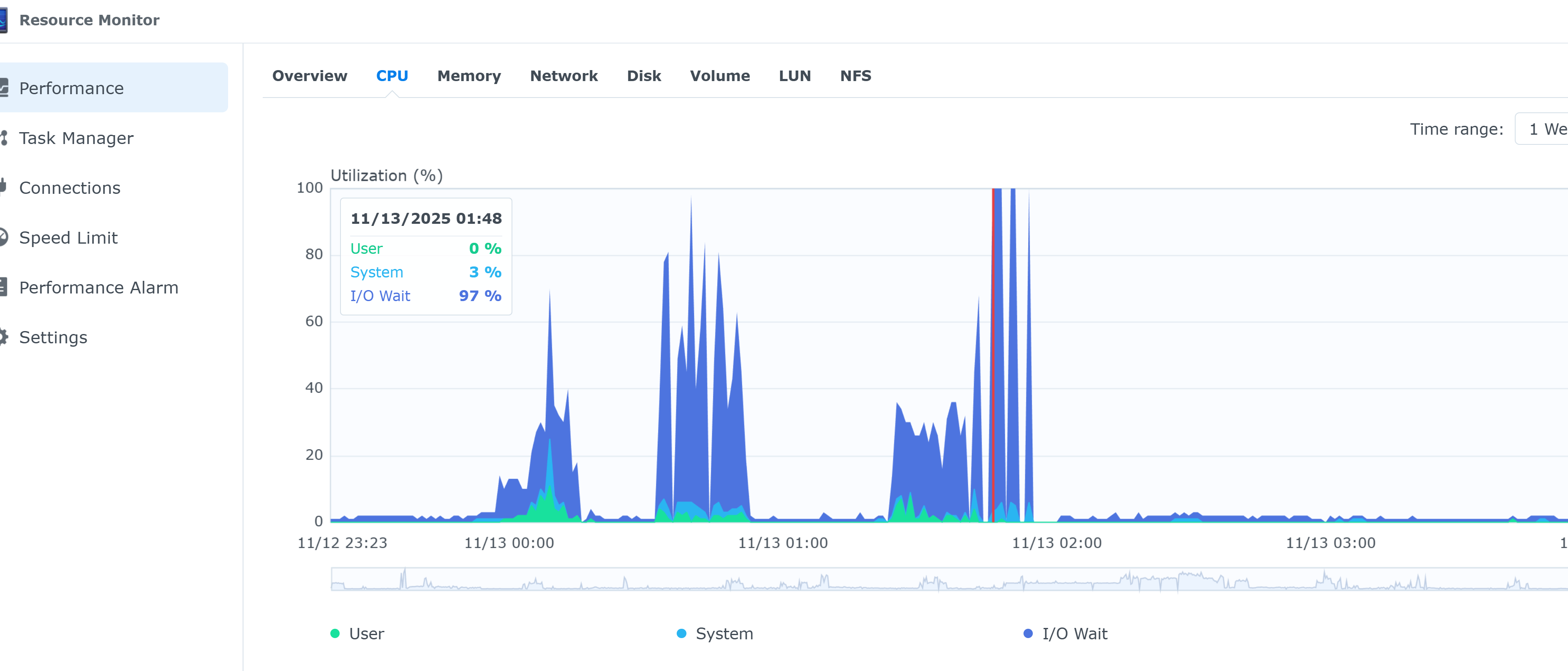Screen dimensions: 1568x671
Task: Open the Performance Alarm page
Action: coord(98,287)
